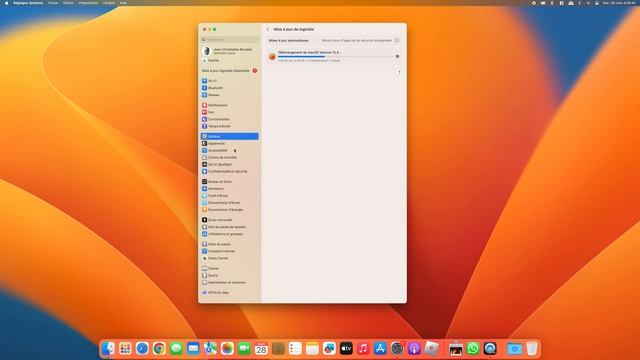Open Apple TV from the Dock
The width and height of the screenshot is (640, 360).
coord(346,349)
